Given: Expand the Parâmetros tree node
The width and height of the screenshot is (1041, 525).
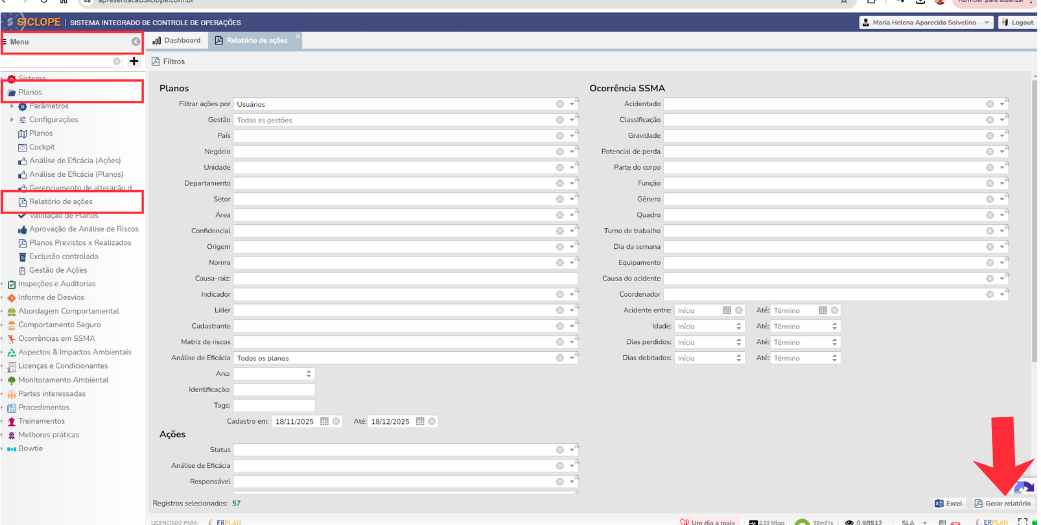Looking at the screenshot, I should [x=12, y=106].
